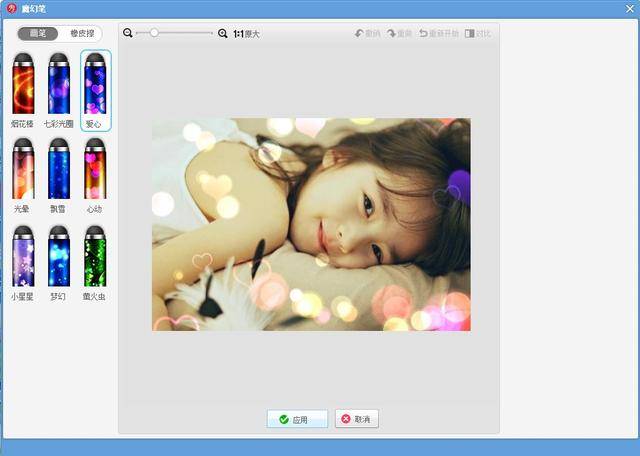Switch to 橡皮擦 eraser mode
Viewport: 640px width, 456px height.
pos(84,33)
